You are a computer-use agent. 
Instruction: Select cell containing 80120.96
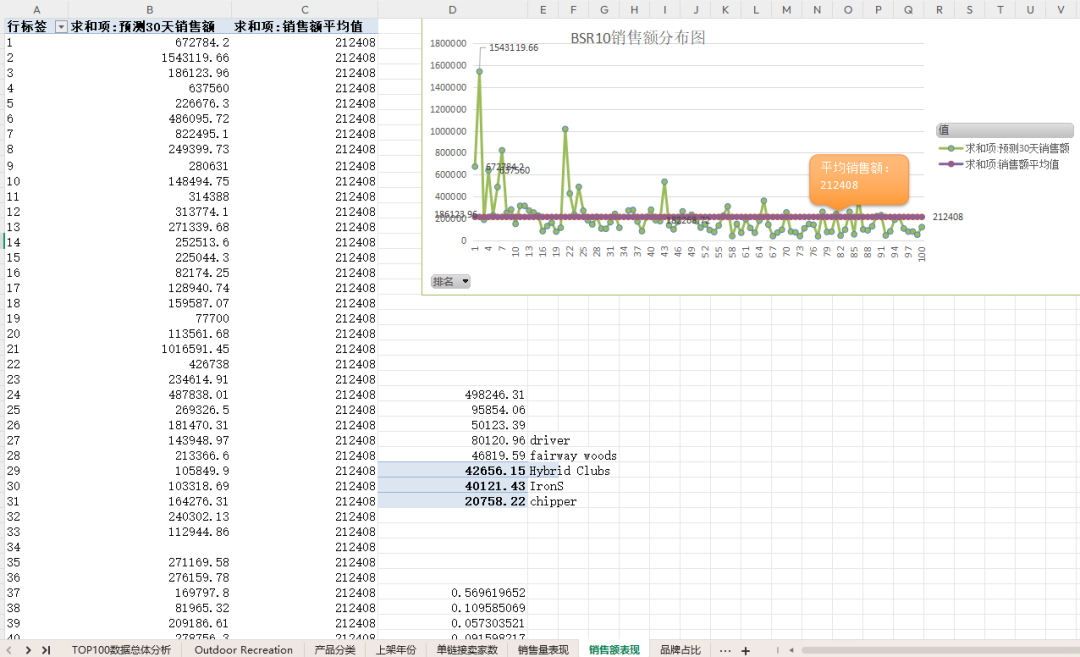click(x=453, y=440)
